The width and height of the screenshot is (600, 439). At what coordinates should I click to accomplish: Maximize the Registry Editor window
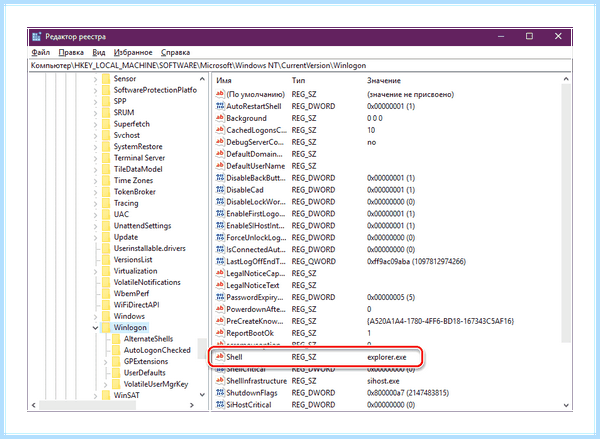[x=529, y=36]
